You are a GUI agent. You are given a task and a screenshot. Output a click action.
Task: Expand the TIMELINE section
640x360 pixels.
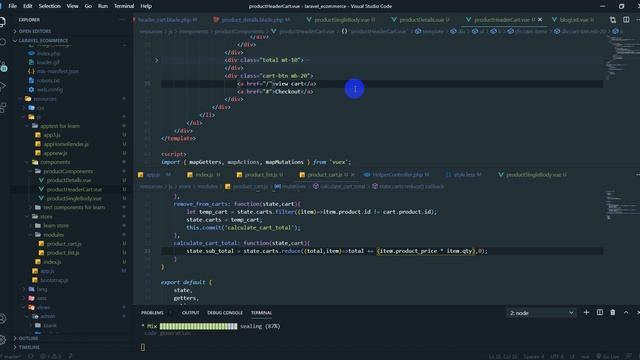tap(29, 347)
